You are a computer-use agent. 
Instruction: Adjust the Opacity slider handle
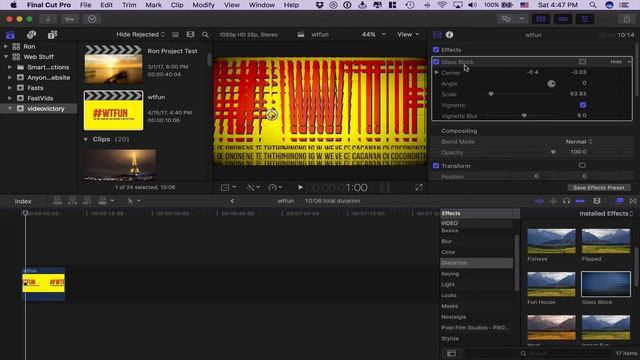pyautogui.click(x=553, y=152)
